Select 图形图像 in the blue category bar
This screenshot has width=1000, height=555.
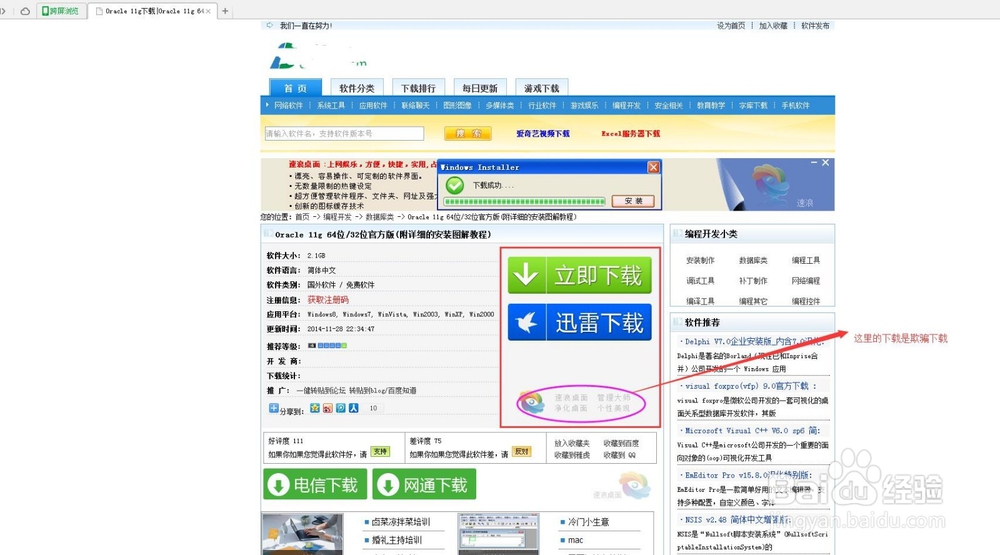pos(457,105)
